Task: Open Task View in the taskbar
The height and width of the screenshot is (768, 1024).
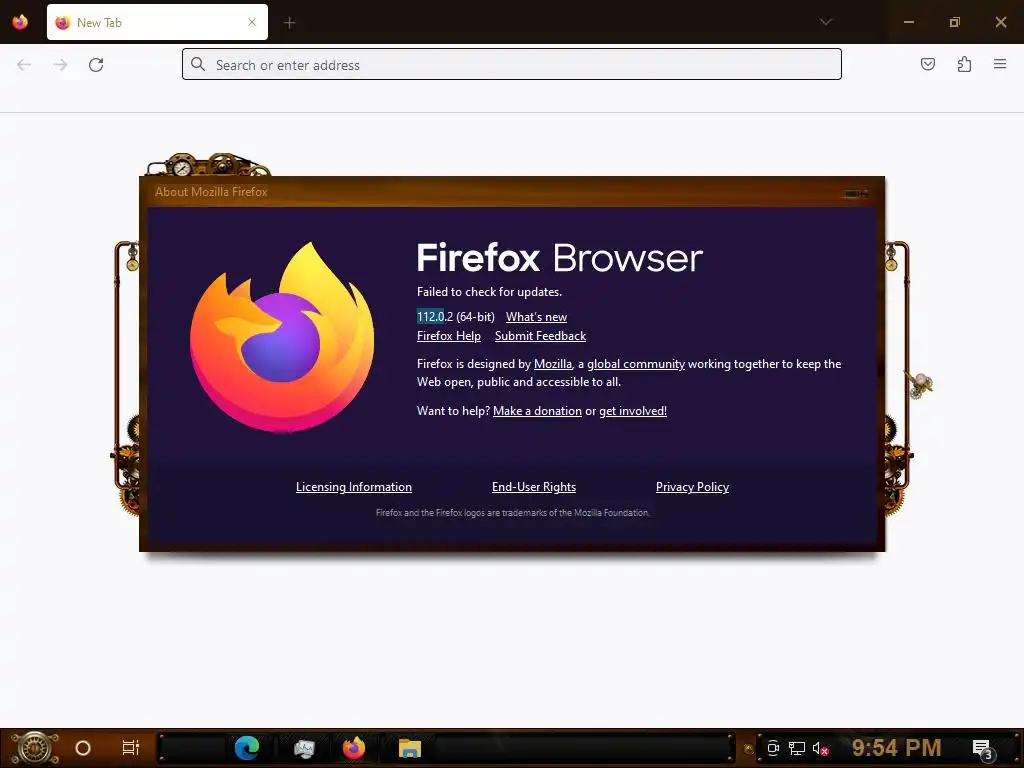Action: (131, 747)
